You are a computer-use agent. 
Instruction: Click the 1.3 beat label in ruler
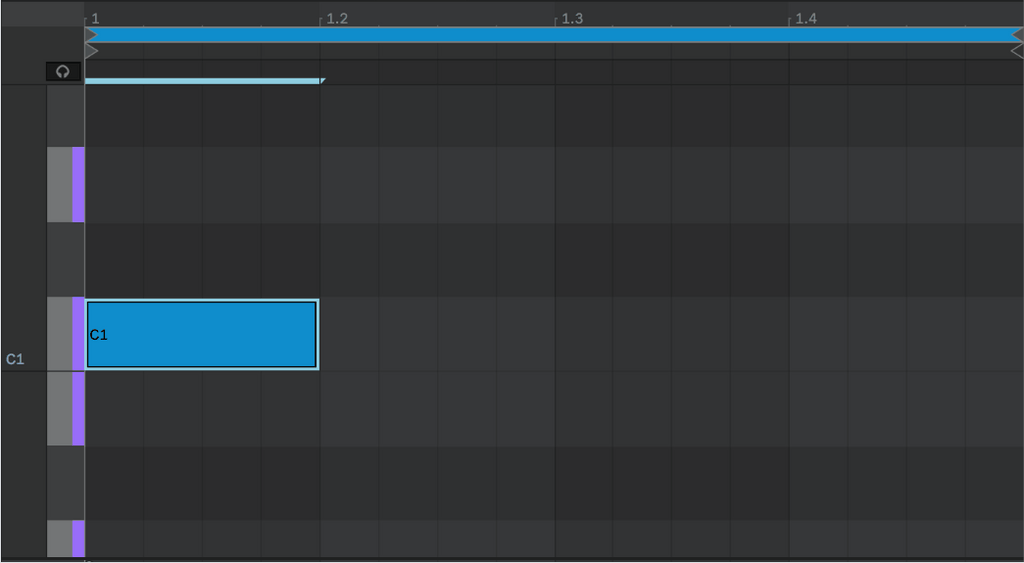(x=572, y=18)
